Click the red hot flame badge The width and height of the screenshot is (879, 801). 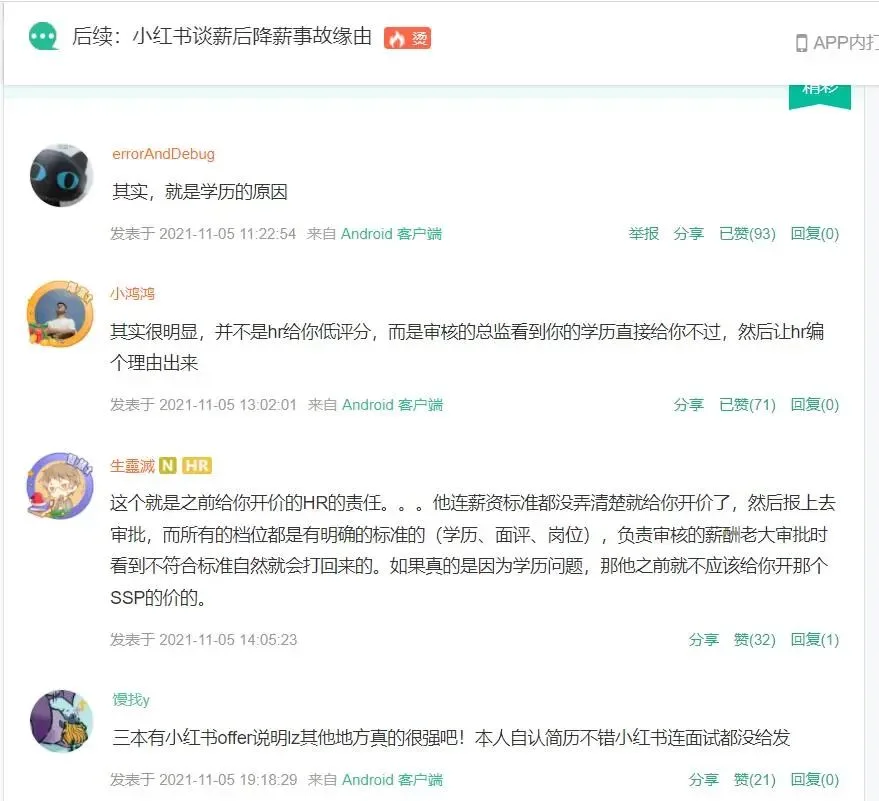pos(408,38)
